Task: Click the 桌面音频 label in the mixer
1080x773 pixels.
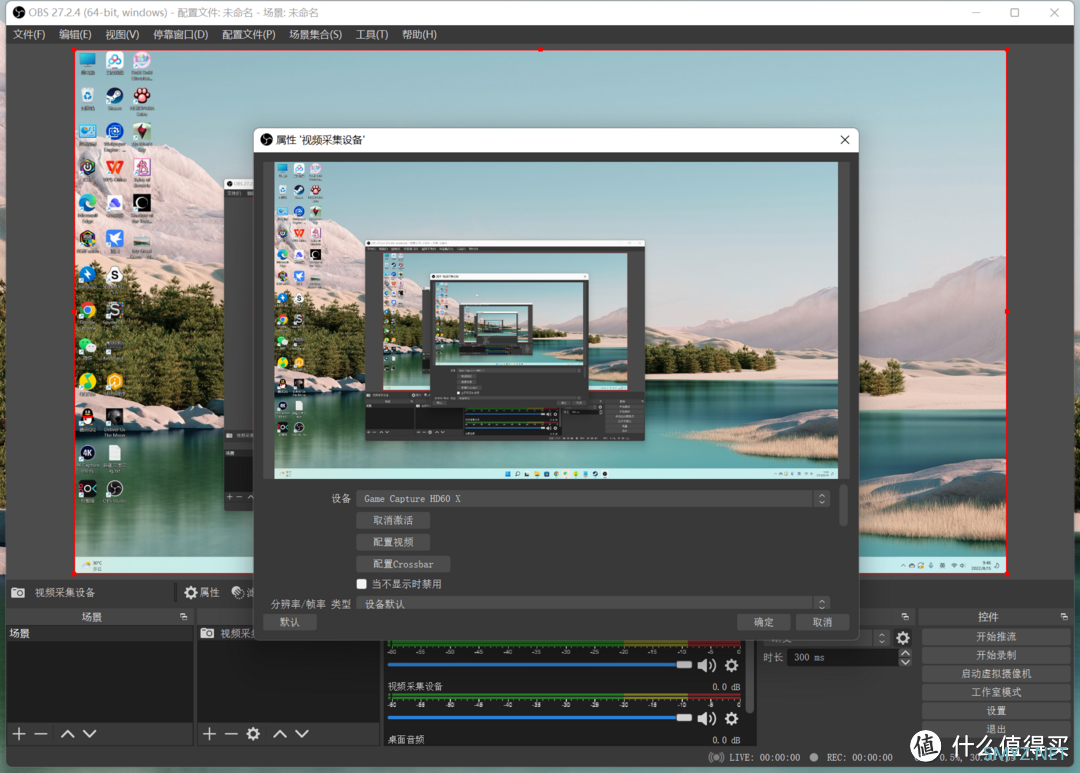Action: 406,740
